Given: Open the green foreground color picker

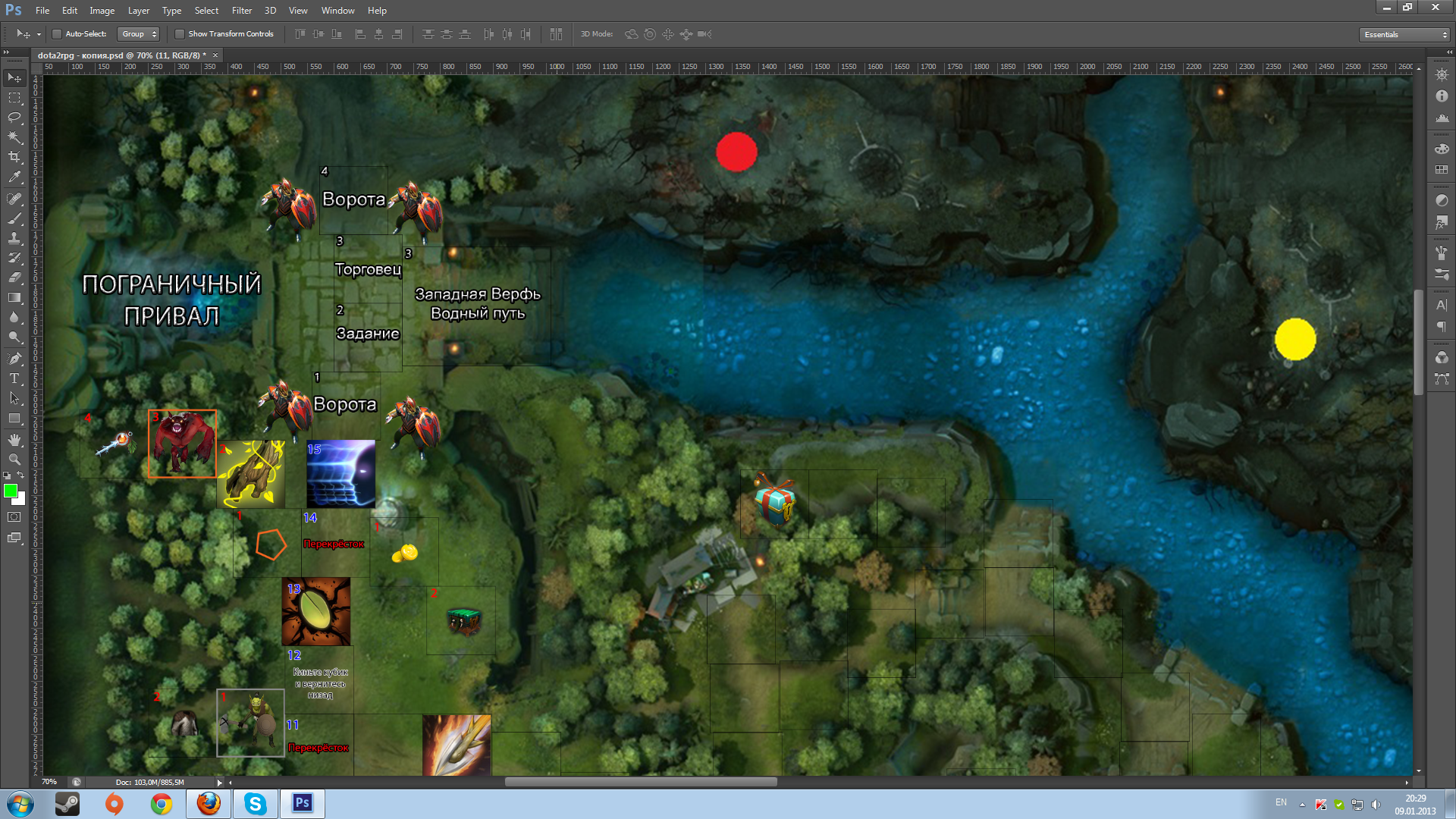Looking at the screenshot, I should (x=10, y=491).
